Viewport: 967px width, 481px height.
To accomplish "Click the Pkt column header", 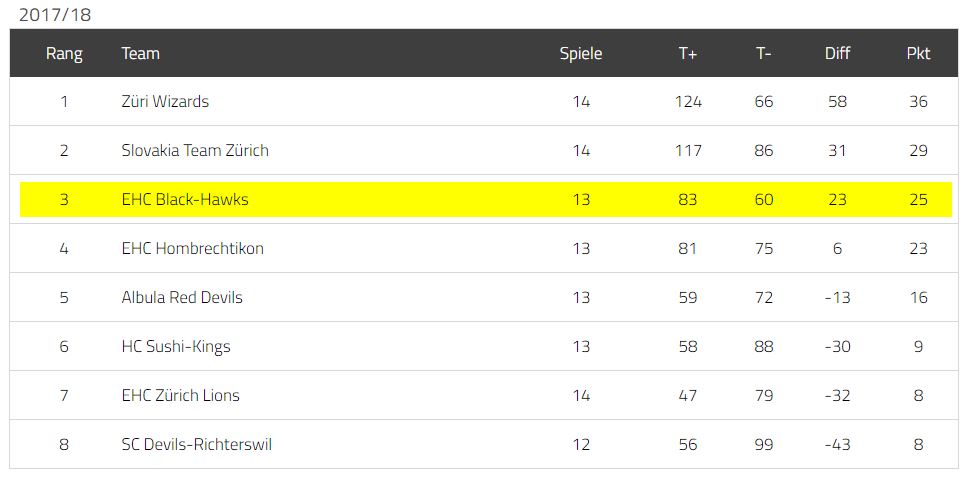I will [918, 54].
